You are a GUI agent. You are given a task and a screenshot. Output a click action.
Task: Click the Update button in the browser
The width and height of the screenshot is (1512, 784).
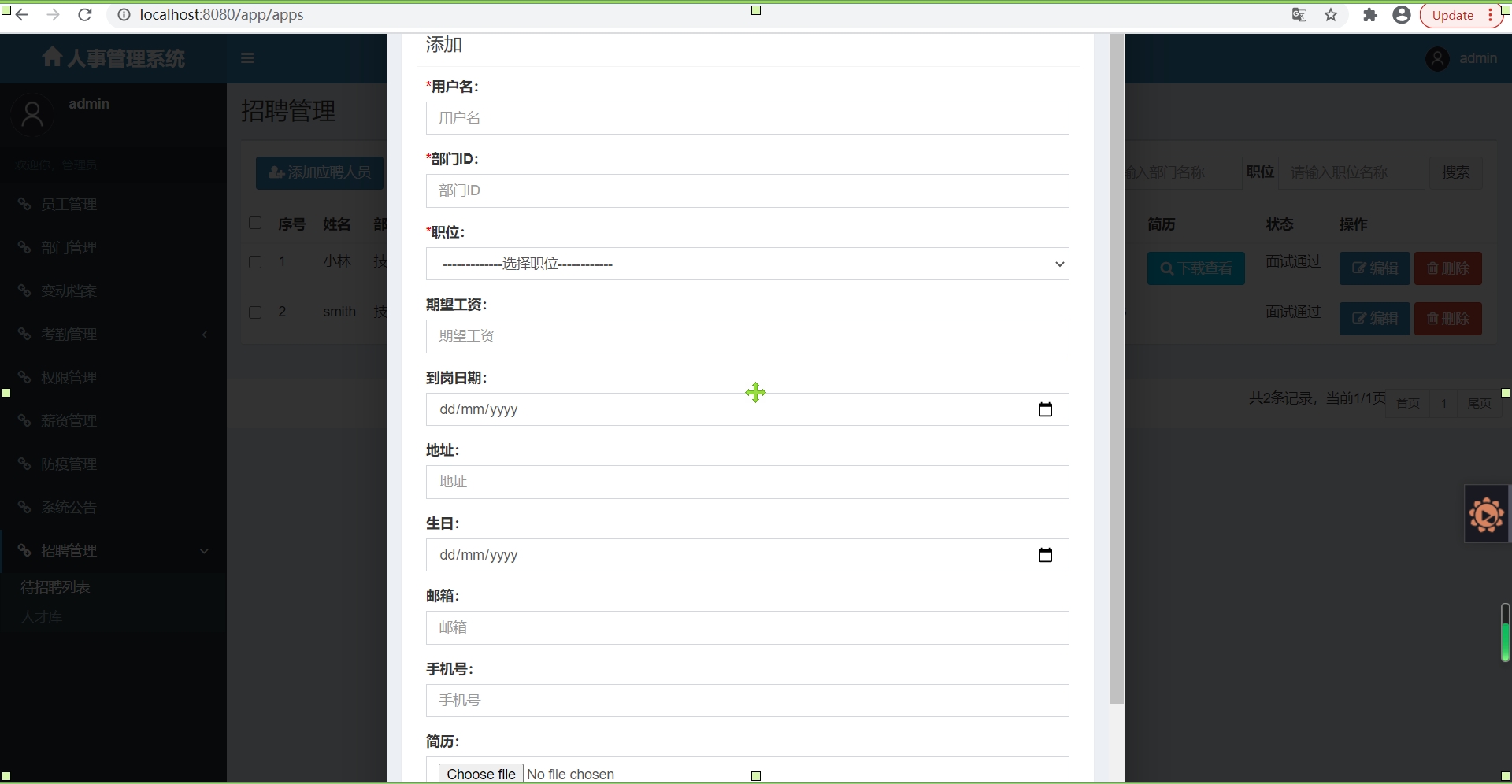1452,15
